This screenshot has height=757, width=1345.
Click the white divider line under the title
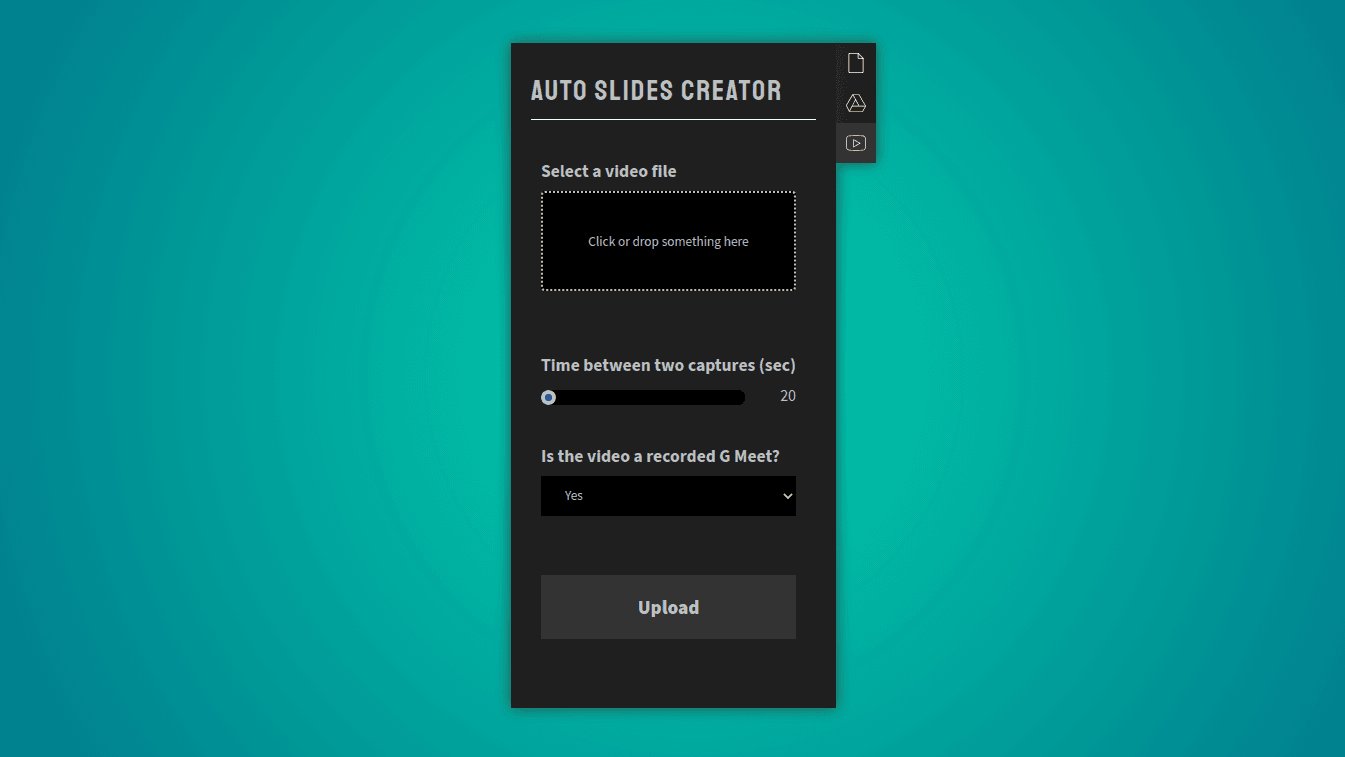673,119
